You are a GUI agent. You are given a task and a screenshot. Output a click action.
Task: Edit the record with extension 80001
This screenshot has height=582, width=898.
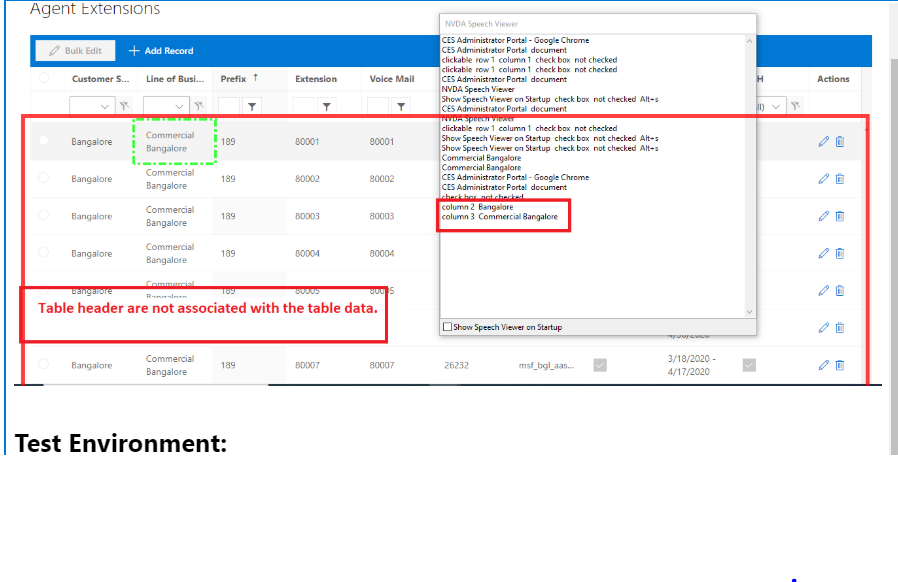tap(824, 141)
